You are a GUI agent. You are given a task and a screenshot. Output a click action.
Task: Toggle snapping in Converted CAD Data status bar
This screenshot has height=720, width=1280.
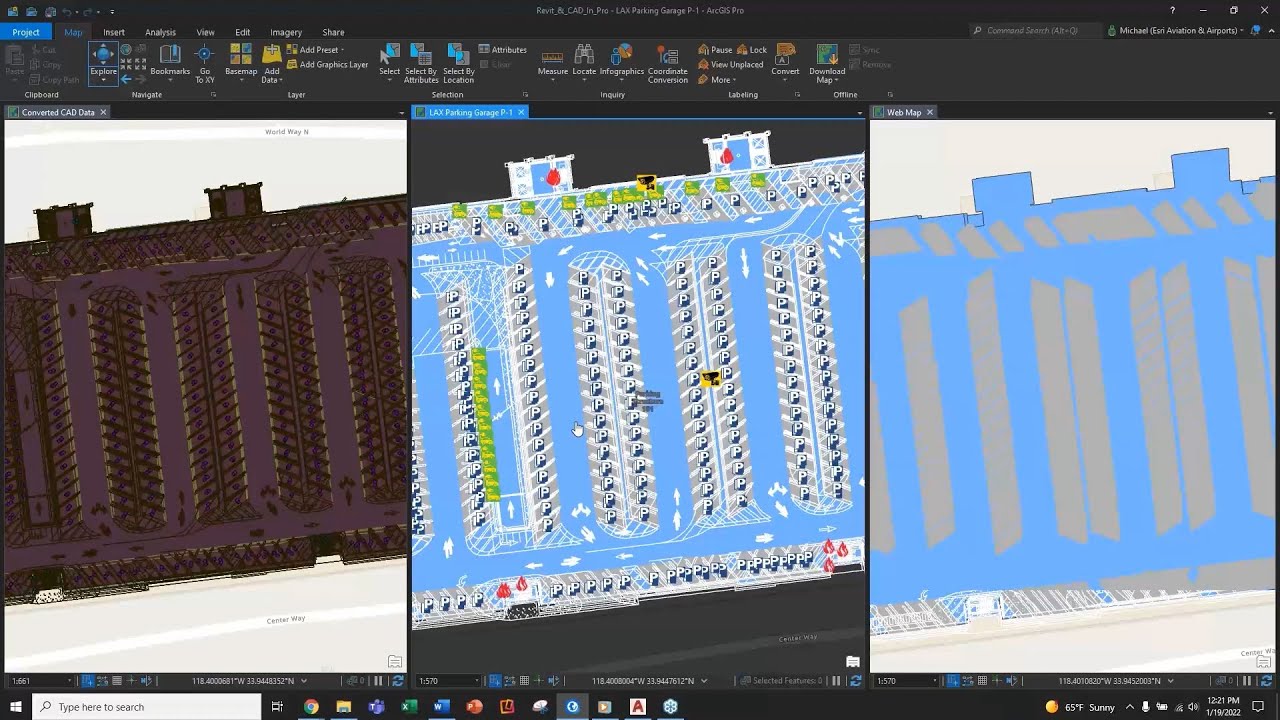[86, 681]
